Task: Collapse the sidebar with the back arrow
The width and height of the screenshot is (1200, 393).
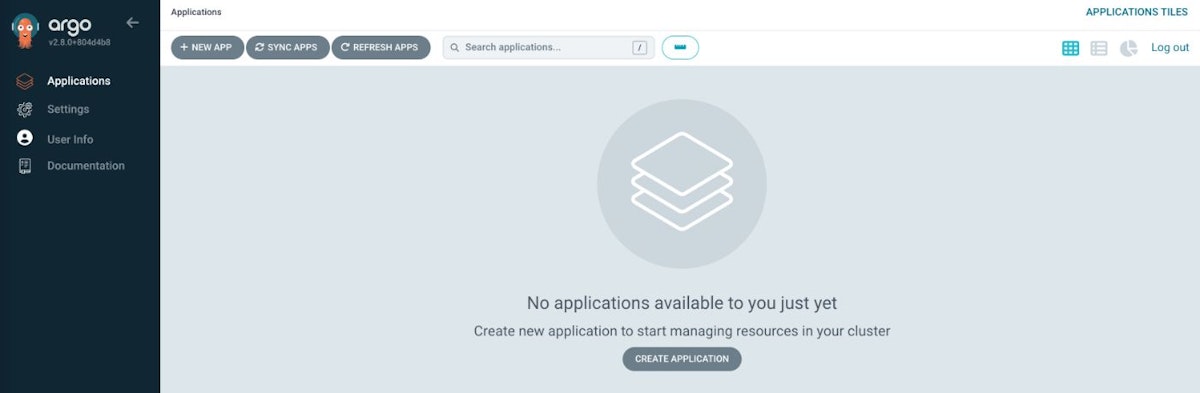Action: coord(132,22)
